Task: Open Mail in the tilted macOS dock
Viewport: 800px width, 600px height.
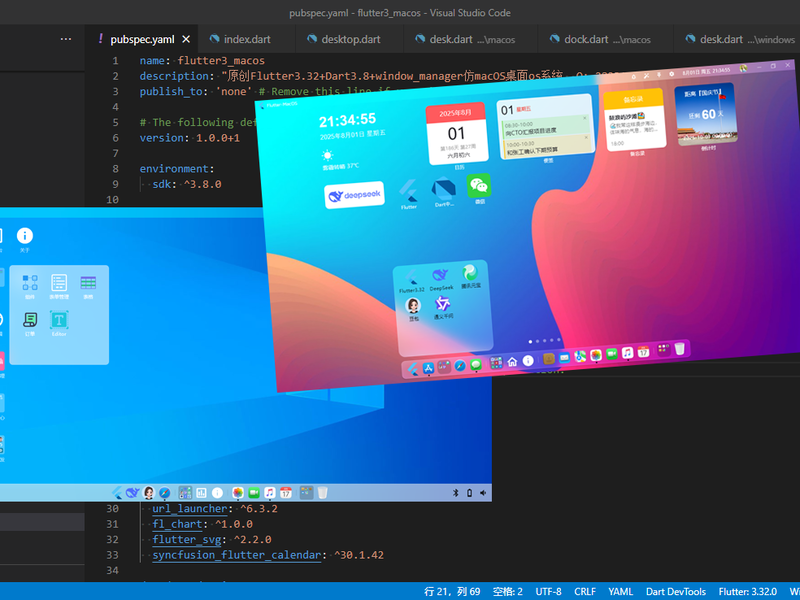Action: point(564,357)
